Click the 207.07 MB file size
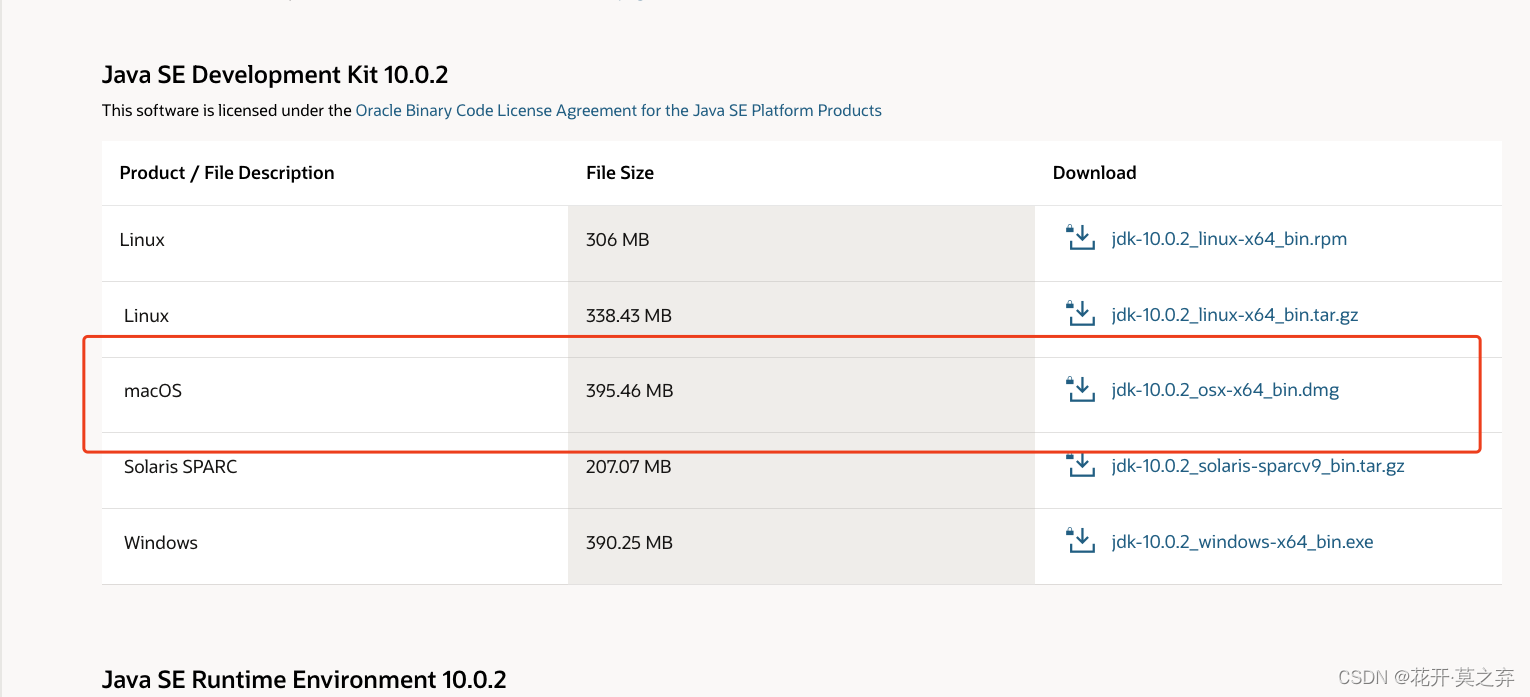 coord(629,466)
